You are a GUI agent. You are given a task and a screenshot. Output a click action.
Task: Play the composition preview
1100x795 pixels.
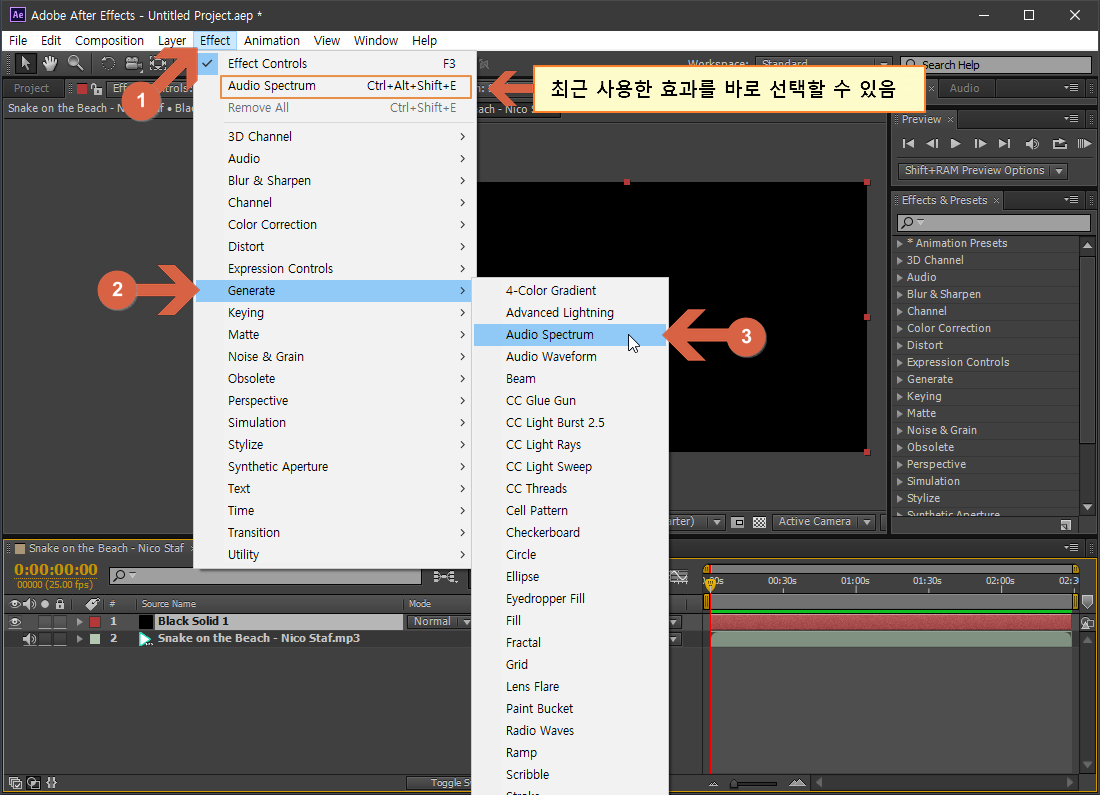(955, 143)
